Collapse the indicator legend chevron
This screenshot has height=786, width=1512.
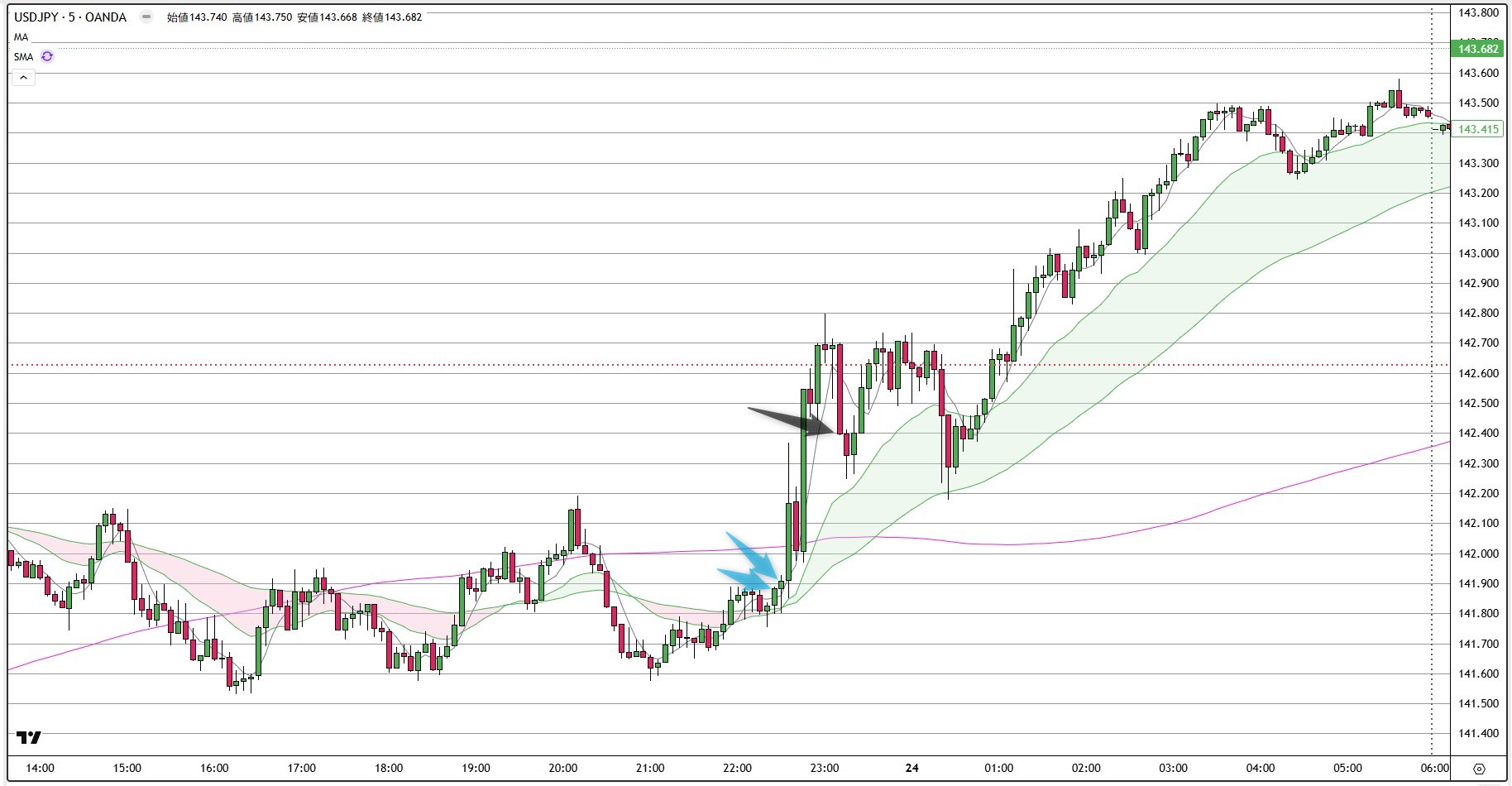pos(23,78)
